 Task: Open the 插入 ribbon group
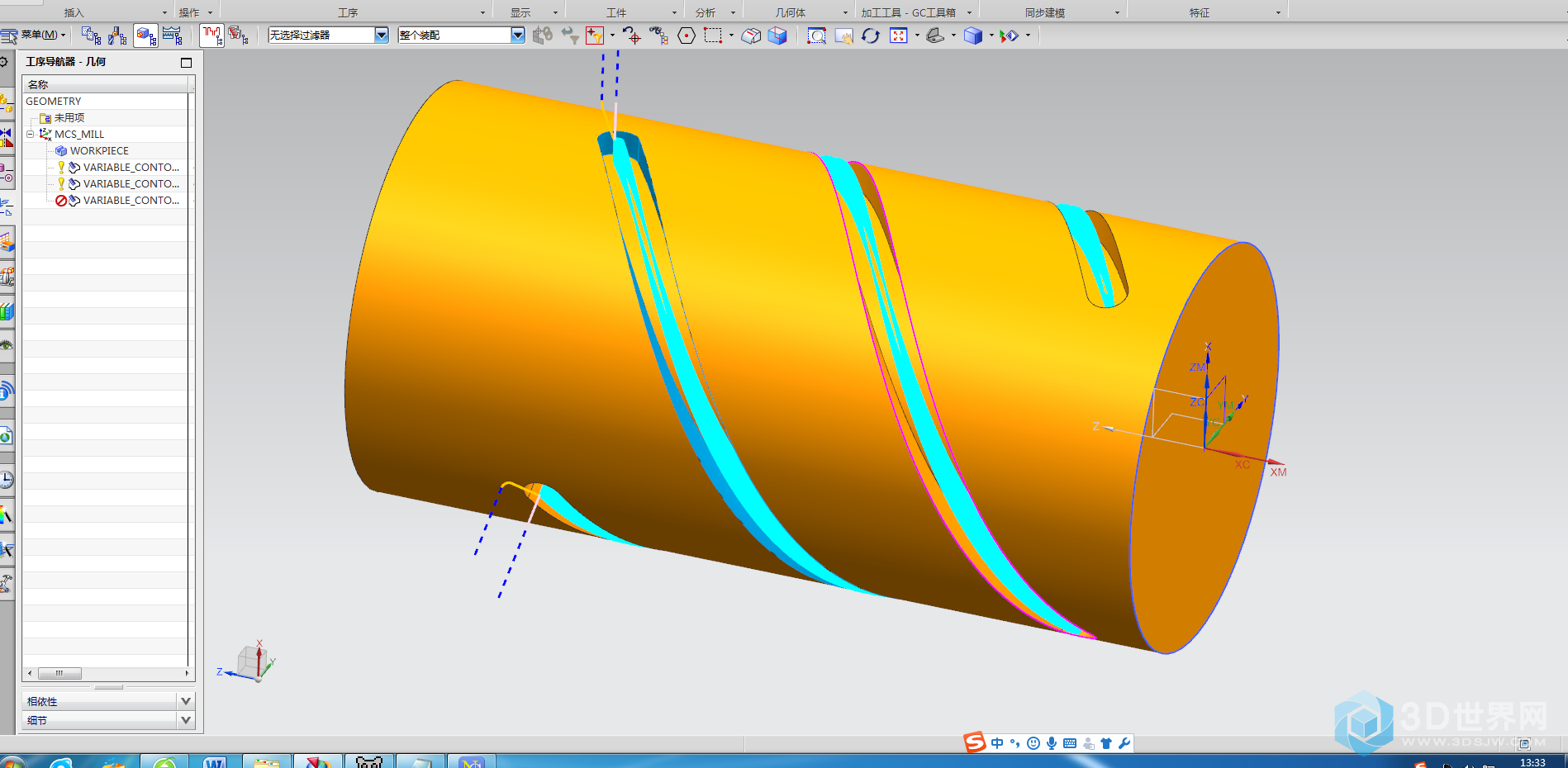[x=74, y=12]
